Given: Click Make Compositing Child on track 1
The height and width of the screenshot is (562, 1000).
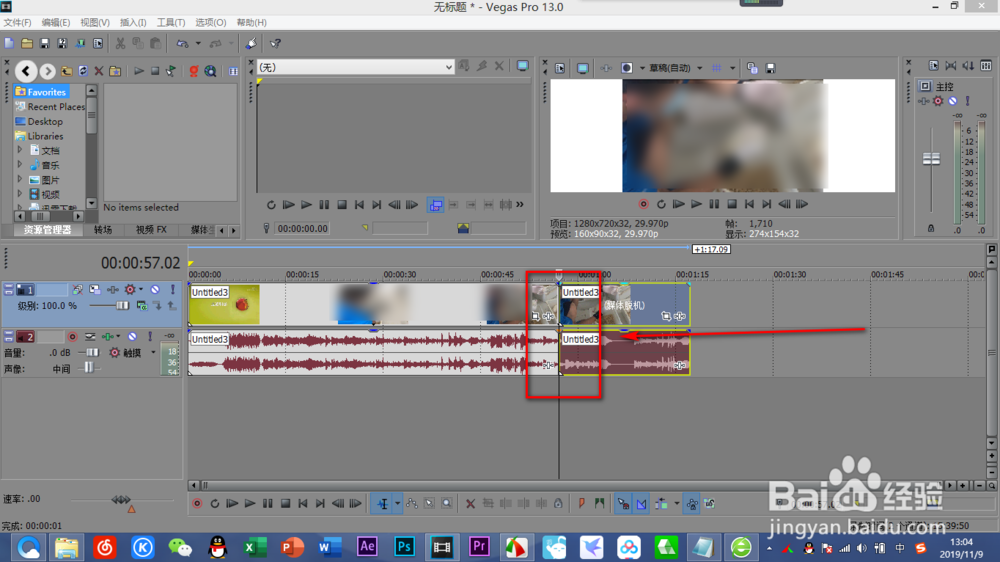Looking at the screenshot, I should point(157,306).
